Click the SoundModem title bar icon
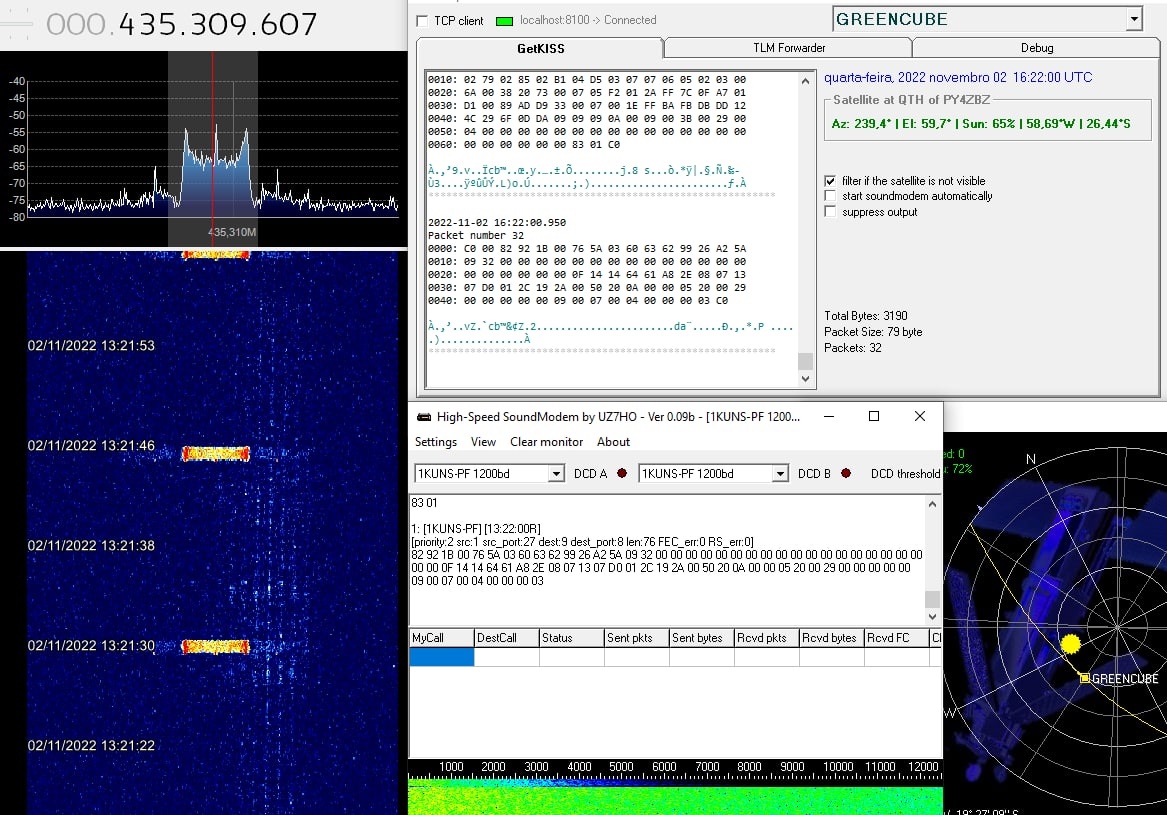The image size is (1167, 815). [424, 416]
